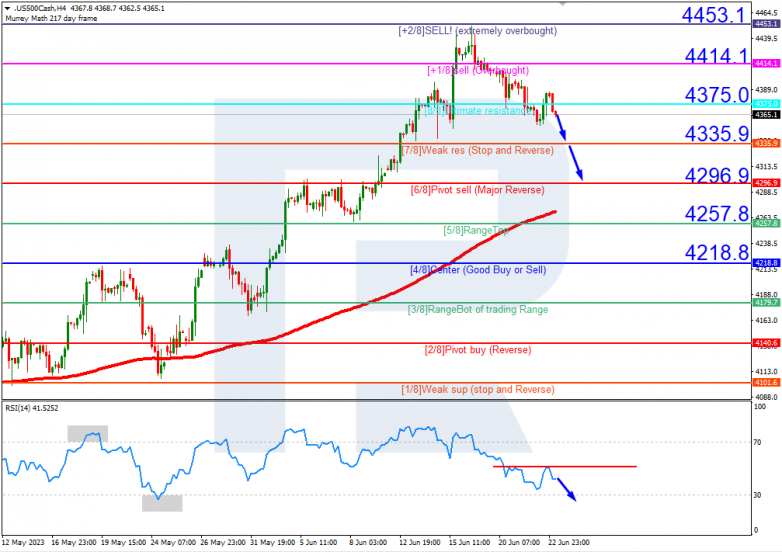The image size is (782, 552).
Task: Click the 4113.0 value on the price scale
Action: [767, 371]
